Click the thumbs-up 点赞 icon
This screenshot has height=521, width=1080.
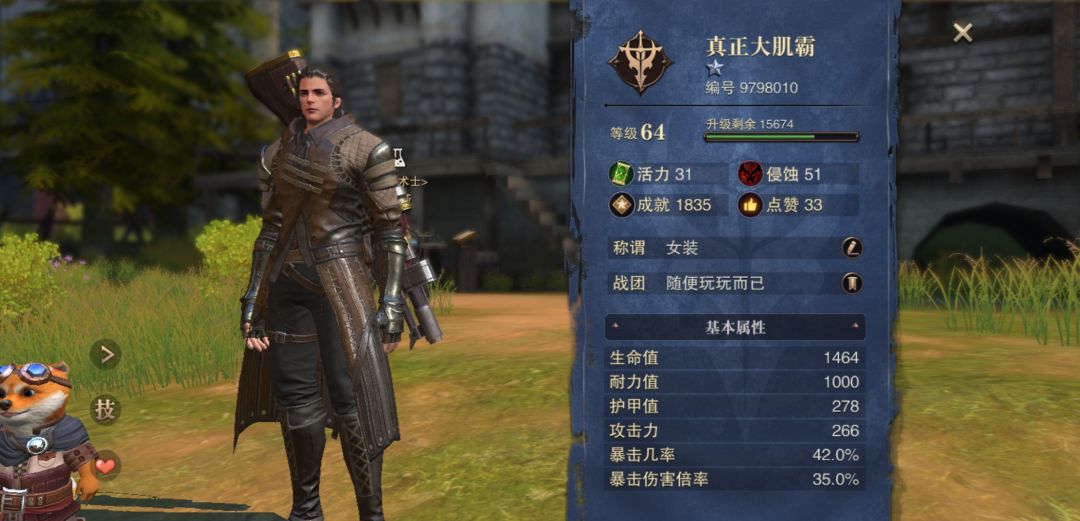pos(750,205)
